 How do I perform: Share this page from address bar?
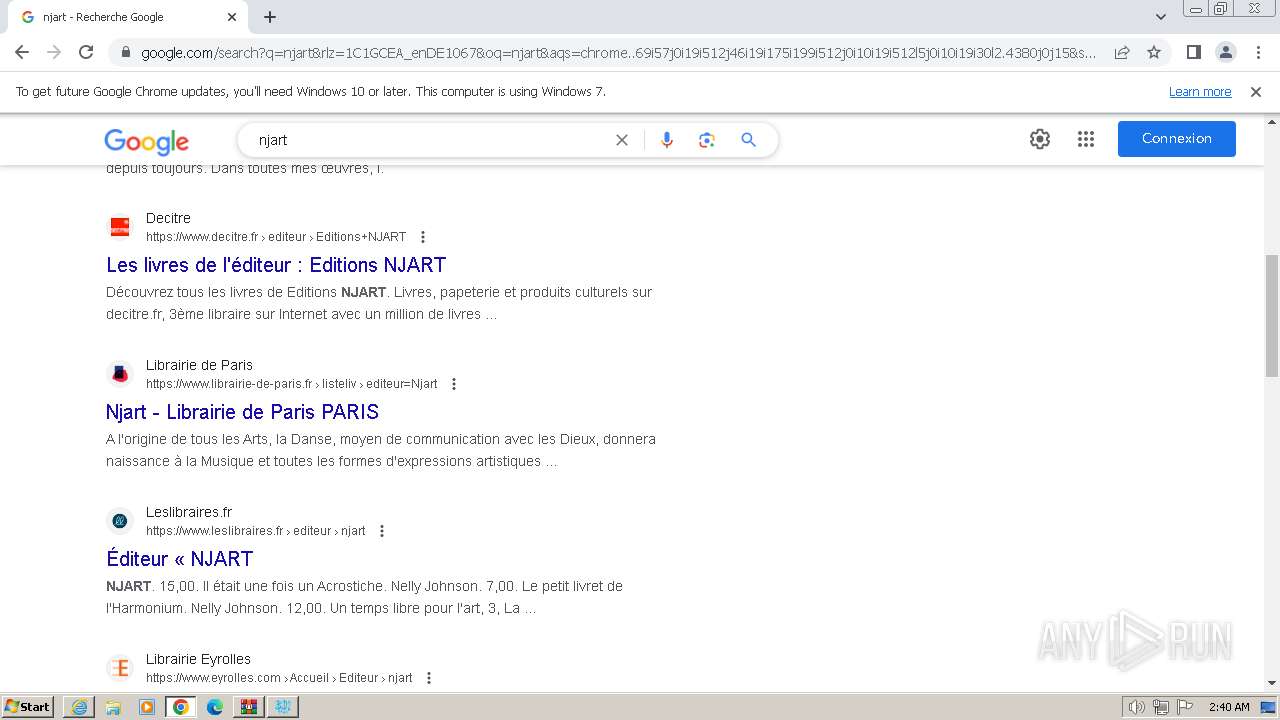point(1122,52)
